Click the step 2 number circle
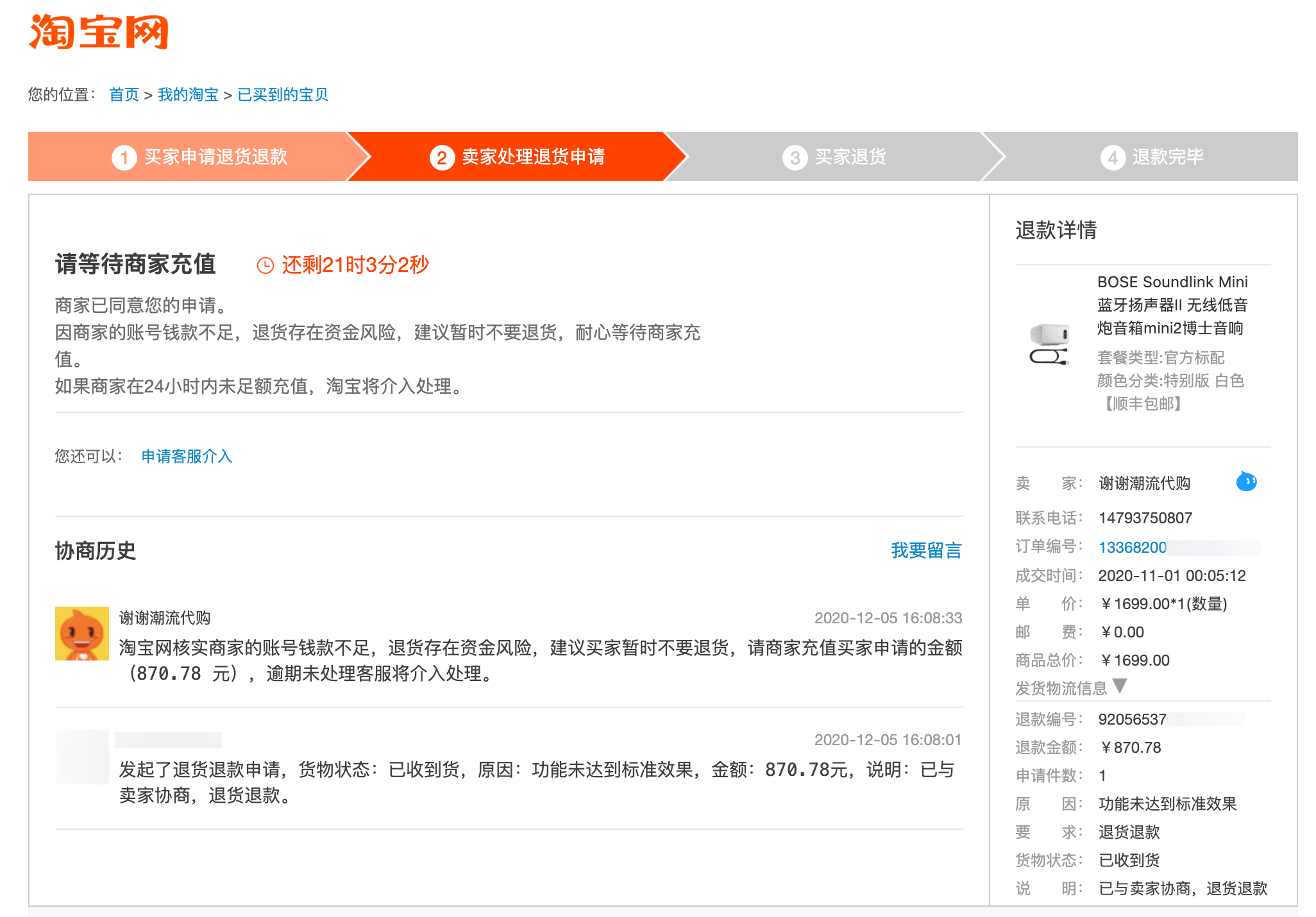This screenshot has width=1316, height=917. [x=442, y=157]
